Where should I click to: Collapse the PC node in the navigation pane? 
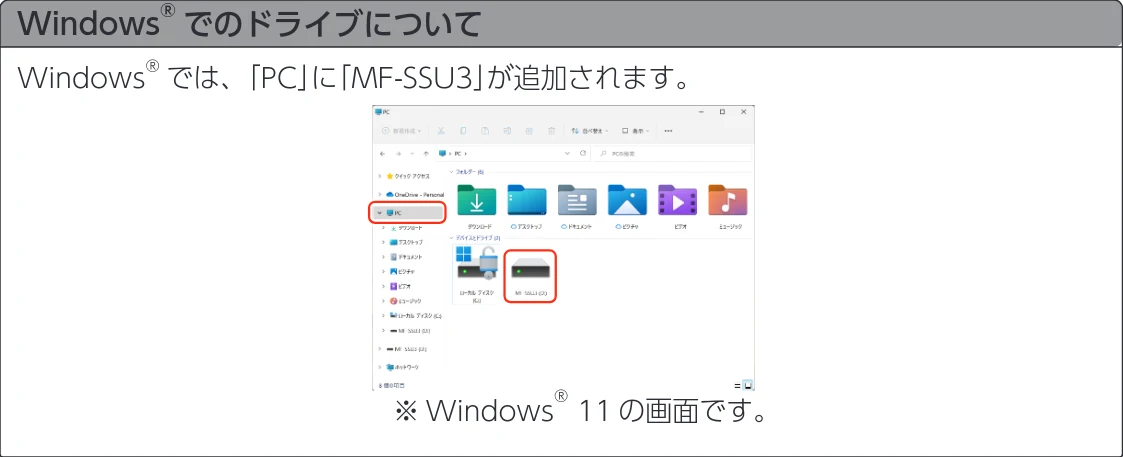coord(380,213)
